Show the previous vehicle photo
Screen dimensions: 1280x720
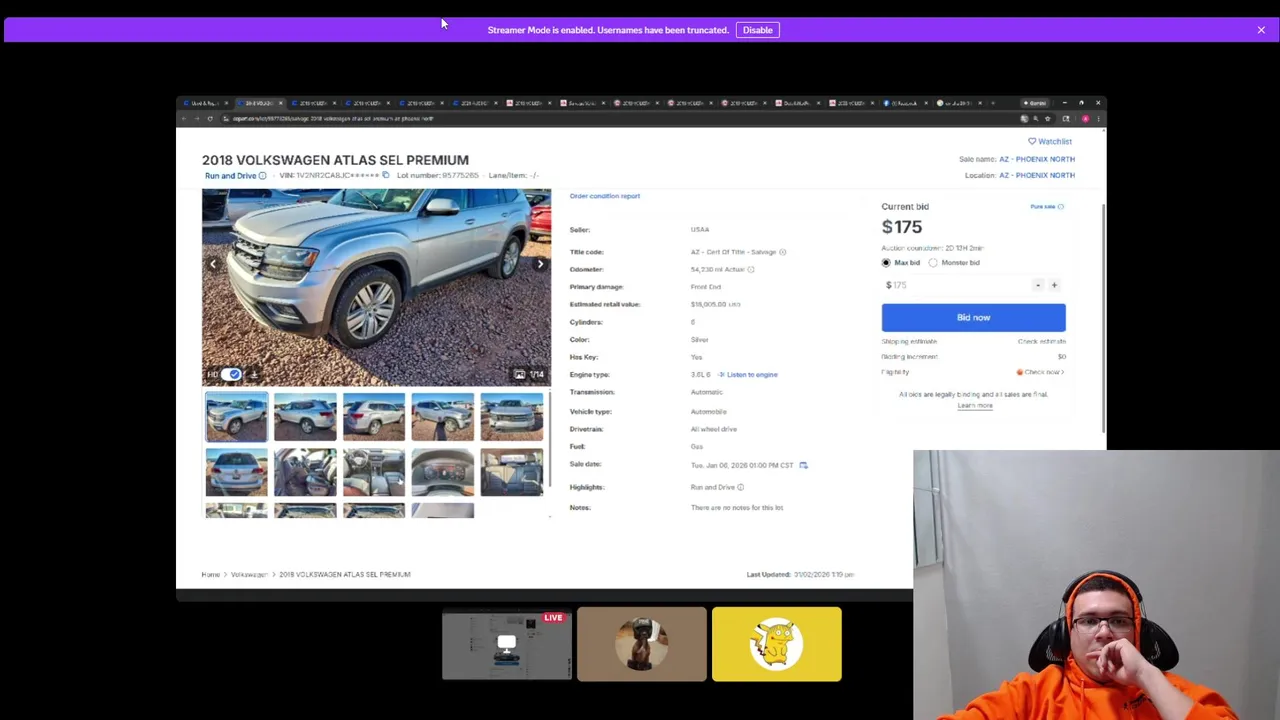point(213,264)
